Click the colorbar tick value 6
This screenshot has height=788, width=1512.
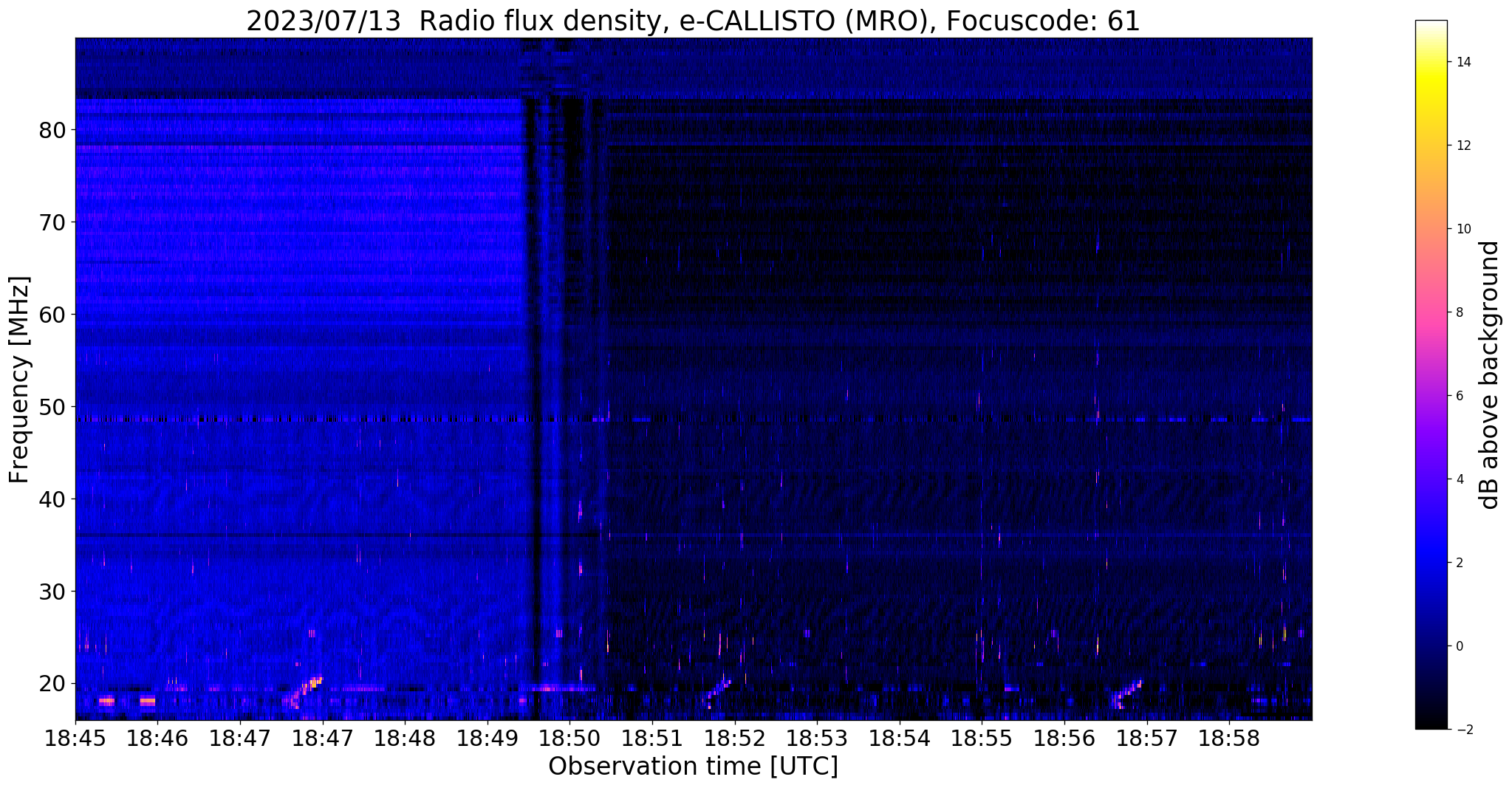click(1459, 396)
